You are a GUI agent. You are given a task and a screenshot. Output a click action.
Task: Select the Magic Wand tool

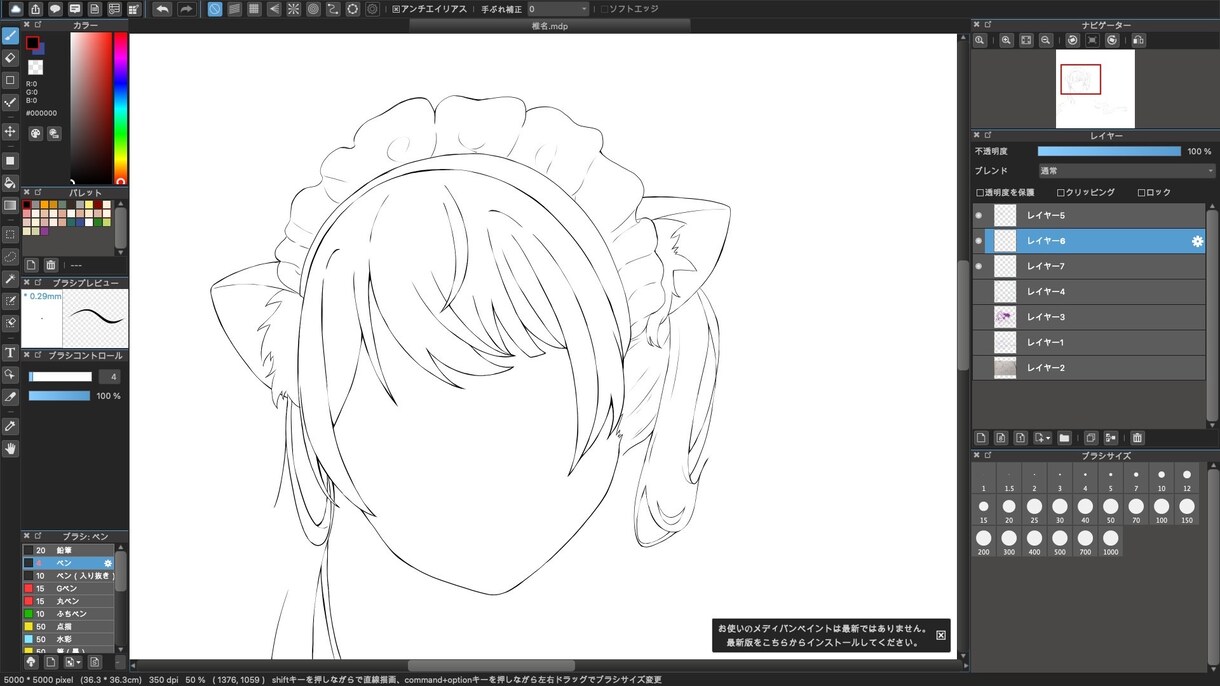tap(10, 279)
